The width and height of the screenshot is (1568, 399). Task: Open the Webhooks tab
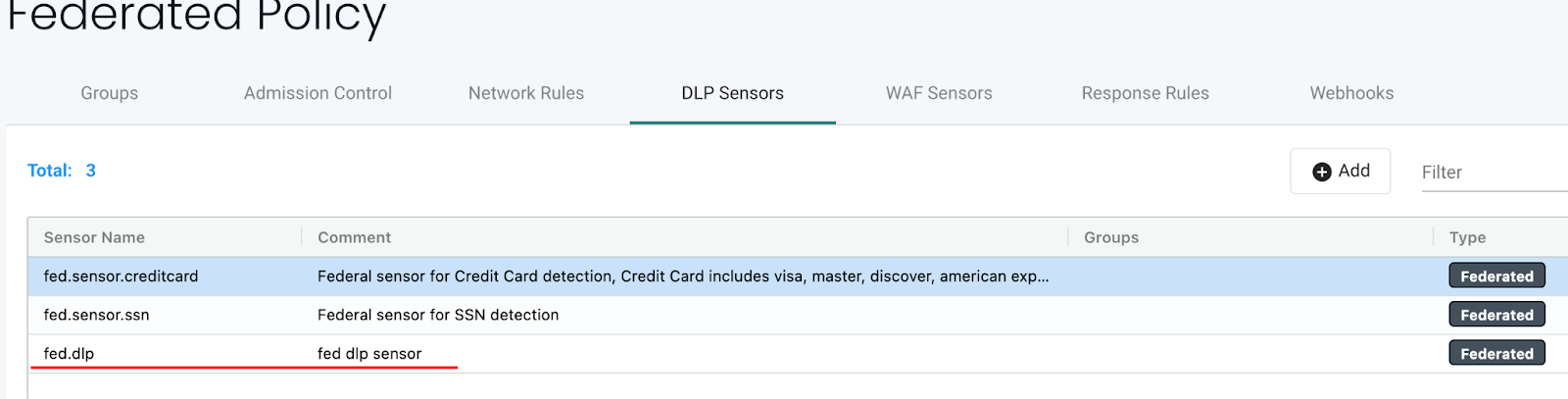tap(1351, 93)
